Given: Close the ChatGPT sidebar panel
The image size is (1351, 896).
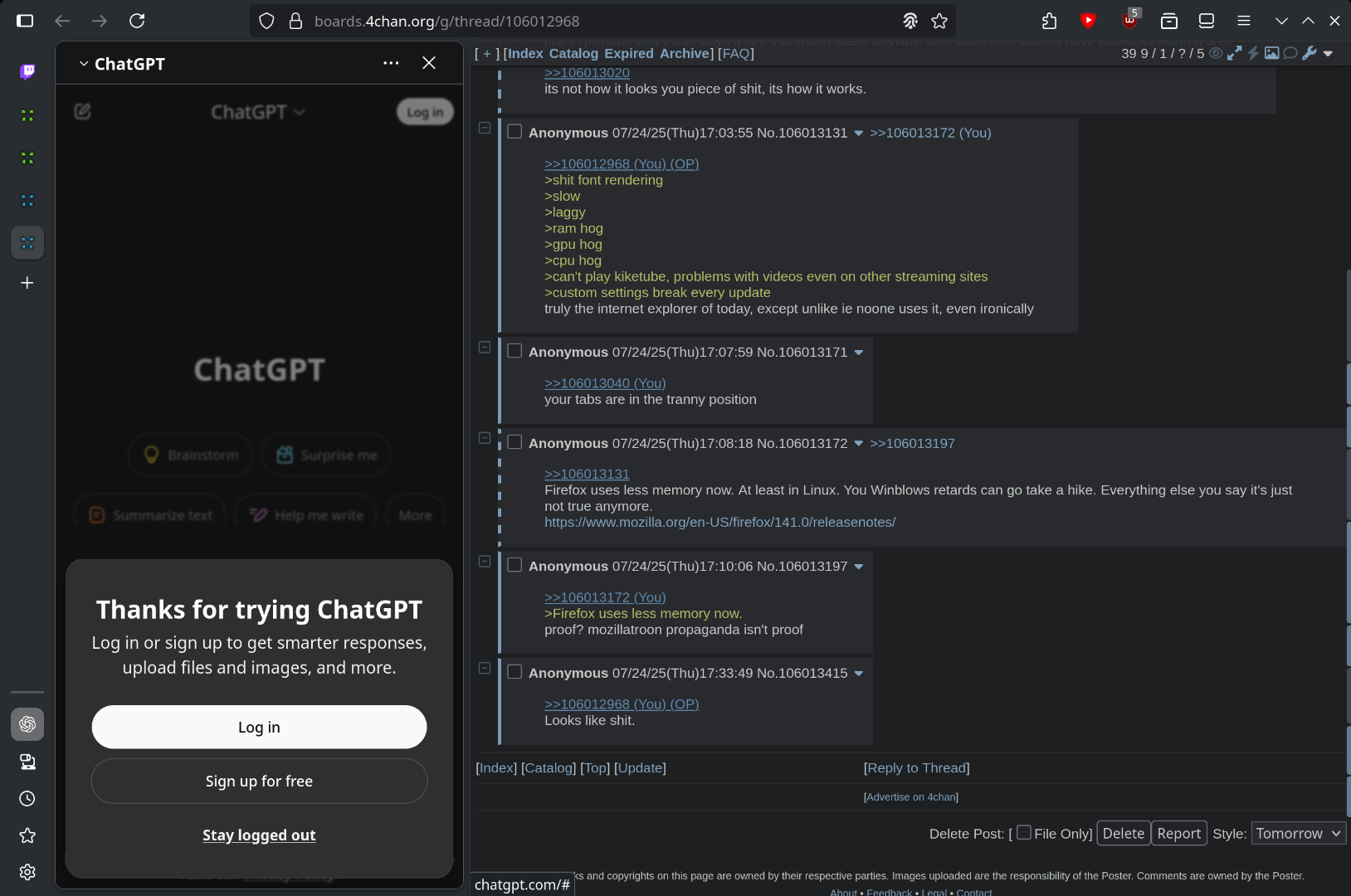Looking at the screenshot, I should (429, 63).
